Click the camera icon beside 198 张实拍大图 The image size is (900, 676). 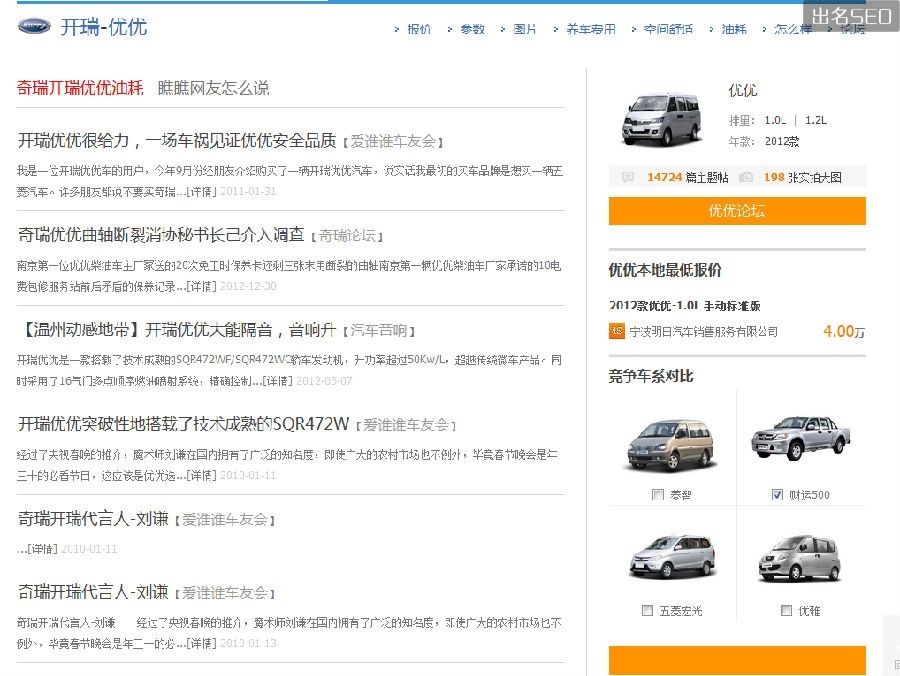746,177
